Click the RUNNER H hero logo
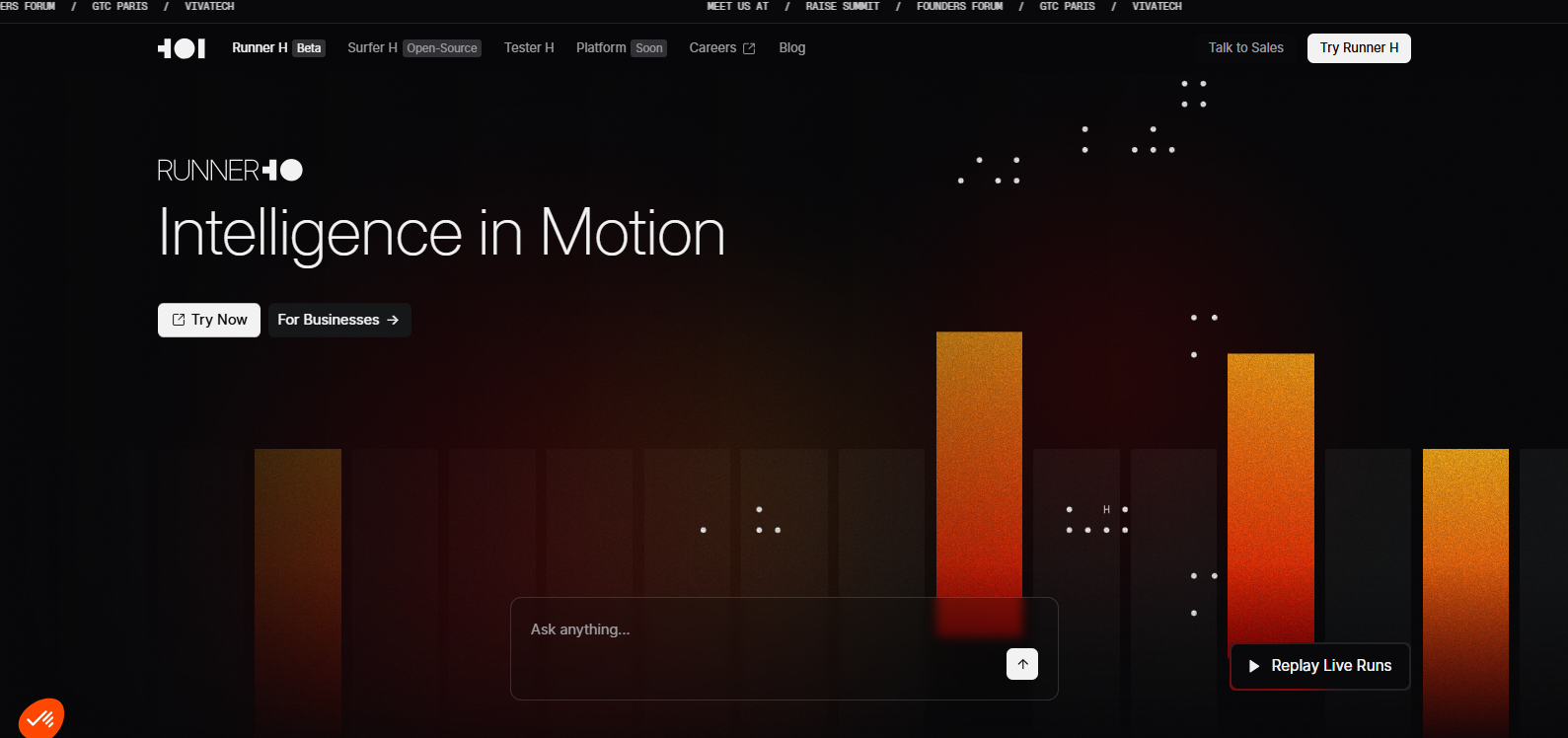The width and height of the screenshot is (1568, 738). [230, 171]
